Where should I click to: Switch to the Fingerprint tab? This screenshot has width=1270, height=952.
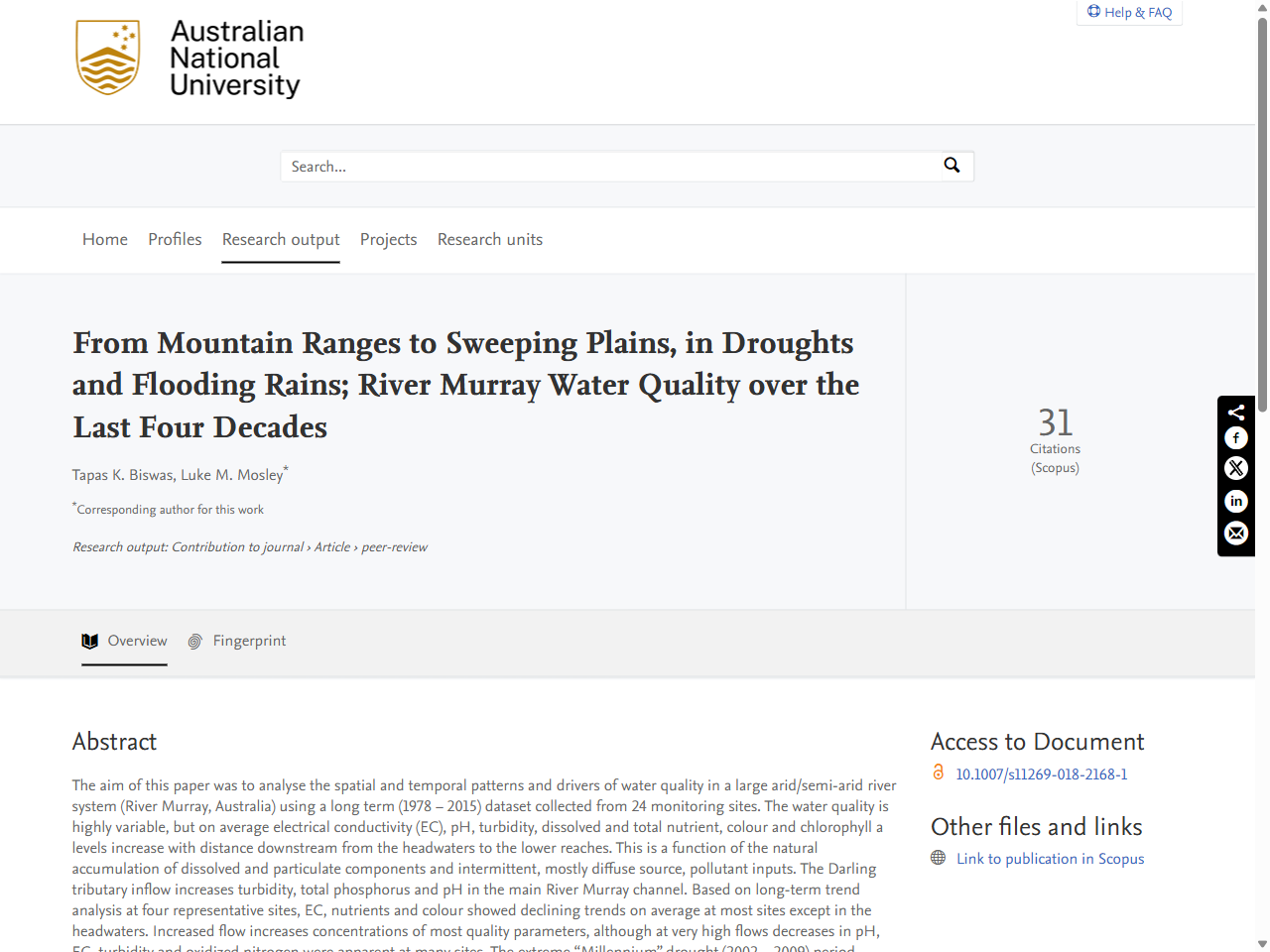click(248, 641)
